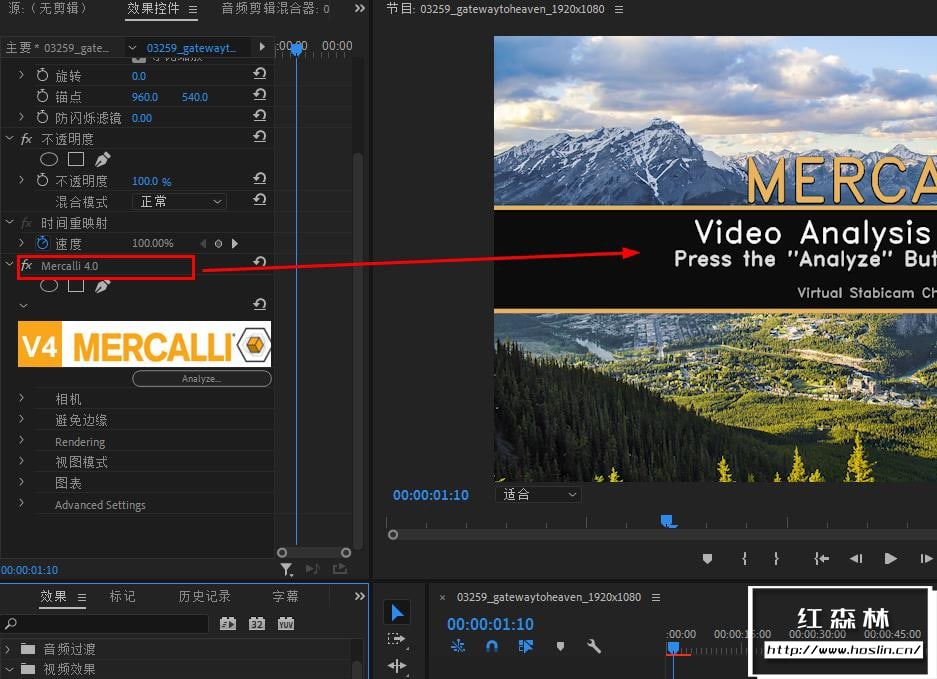Add marker in the program monitor
This screenshot has width=937, height=679.
[x=708, y=559]
